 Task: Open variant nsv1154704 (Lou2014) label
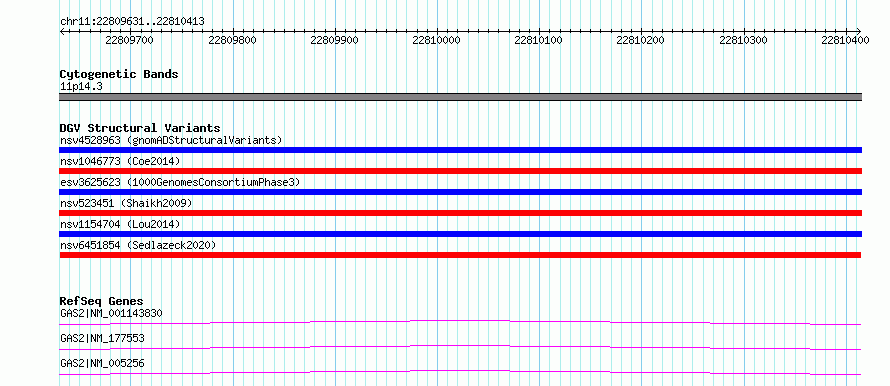pos(120,224)
